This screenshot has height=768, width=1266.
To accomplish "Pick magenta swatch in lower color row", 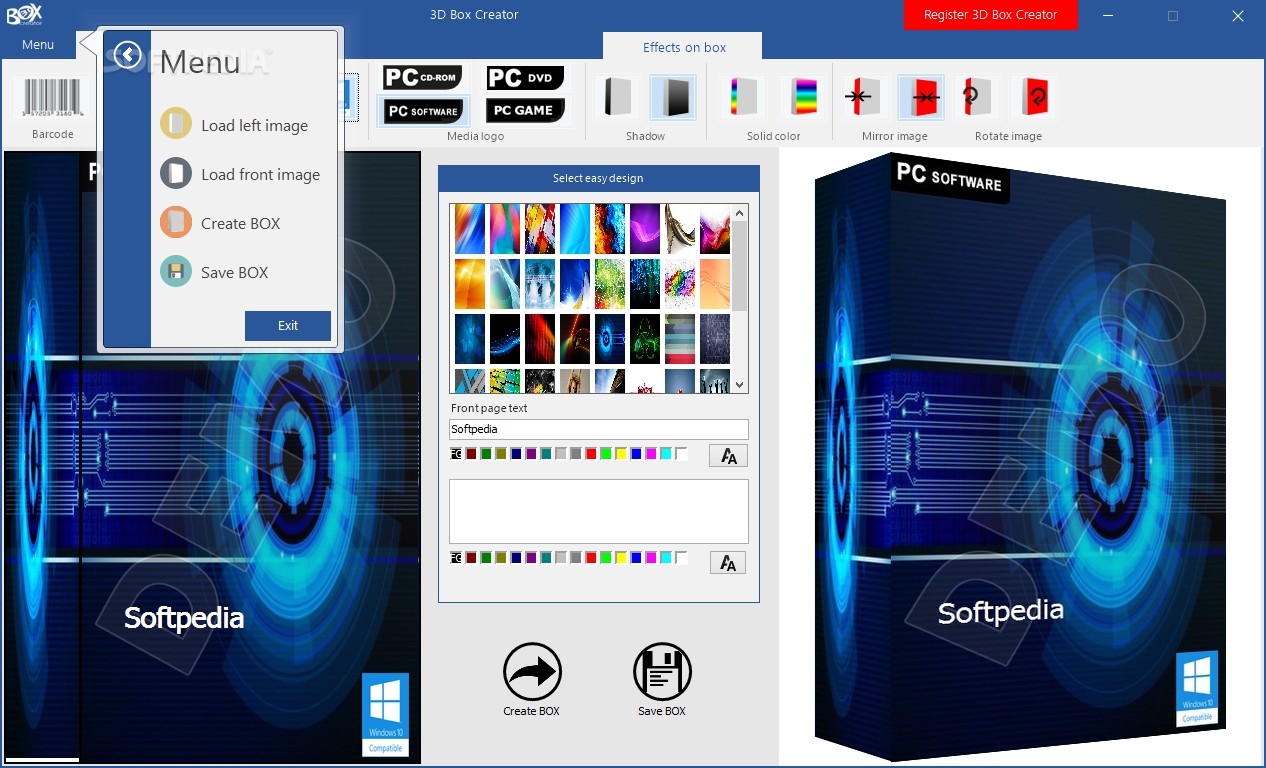I will click(x=651, y=558).
